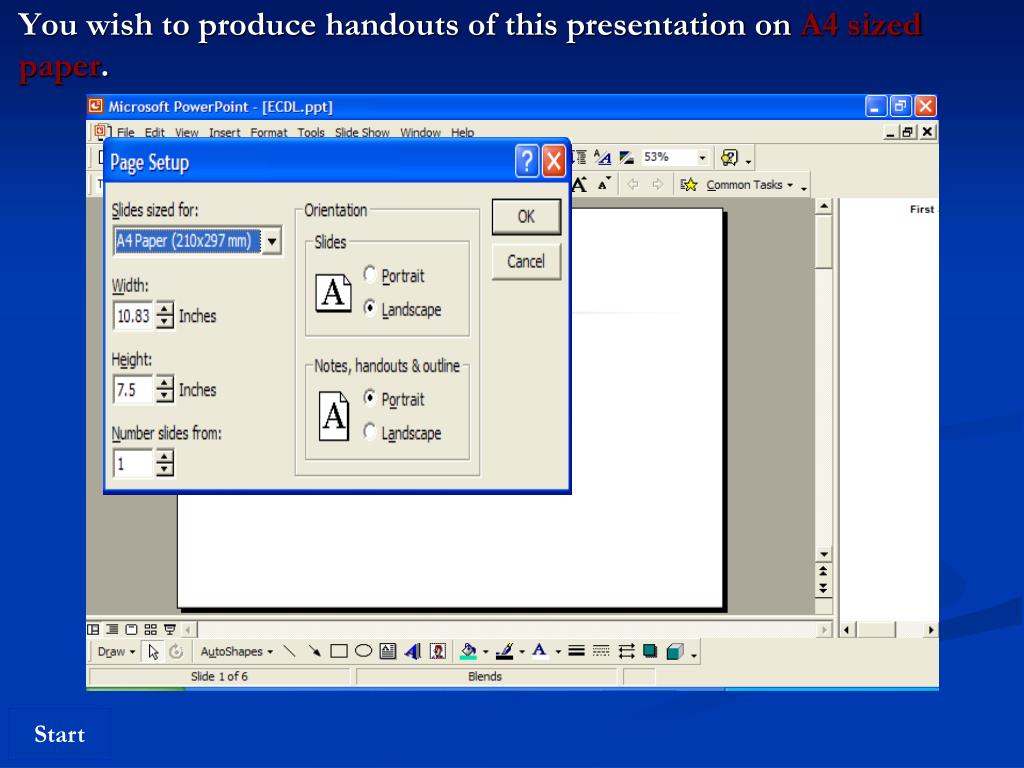Open 3-D effects icon
The height and width of the screenshot is (768, 1024).
pos(675,652)
